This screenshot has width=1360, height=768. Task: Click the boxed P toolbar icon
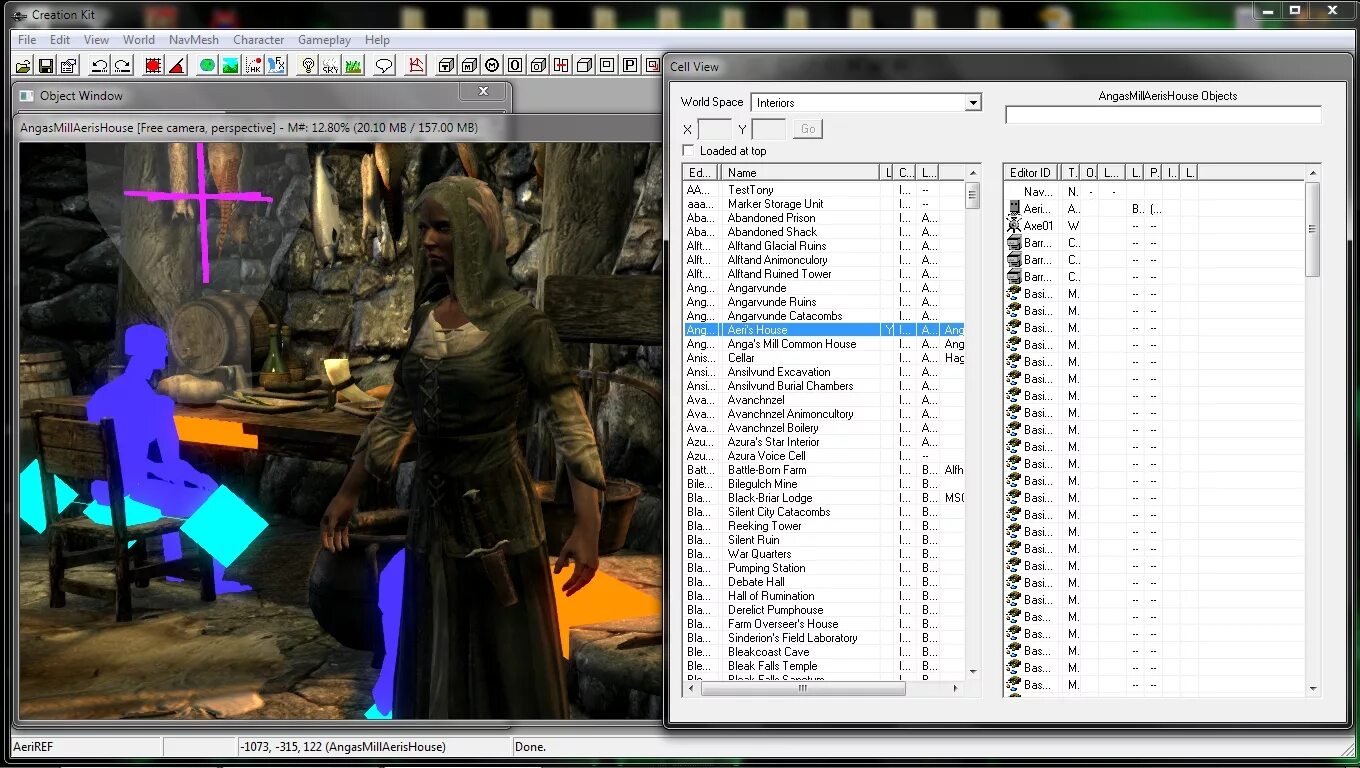(630, 66)
